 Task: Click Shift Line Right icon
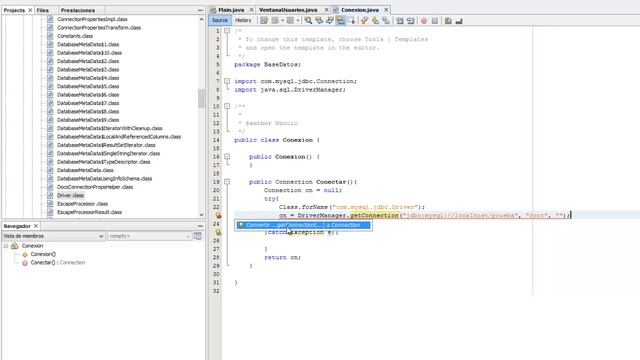point(410,20)
